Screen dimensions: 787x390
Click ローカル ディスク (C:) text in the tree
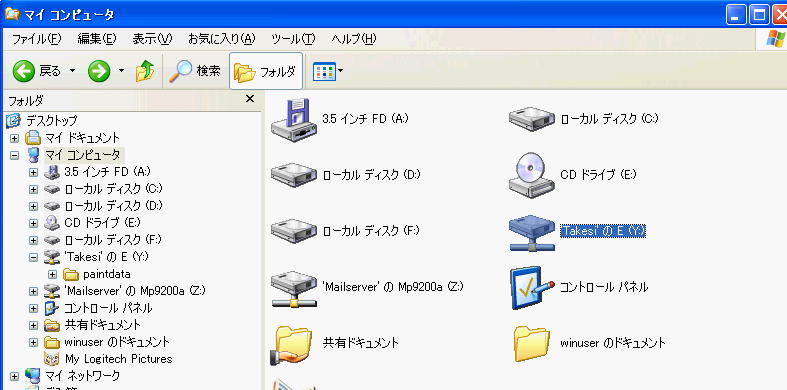point(113,189)
